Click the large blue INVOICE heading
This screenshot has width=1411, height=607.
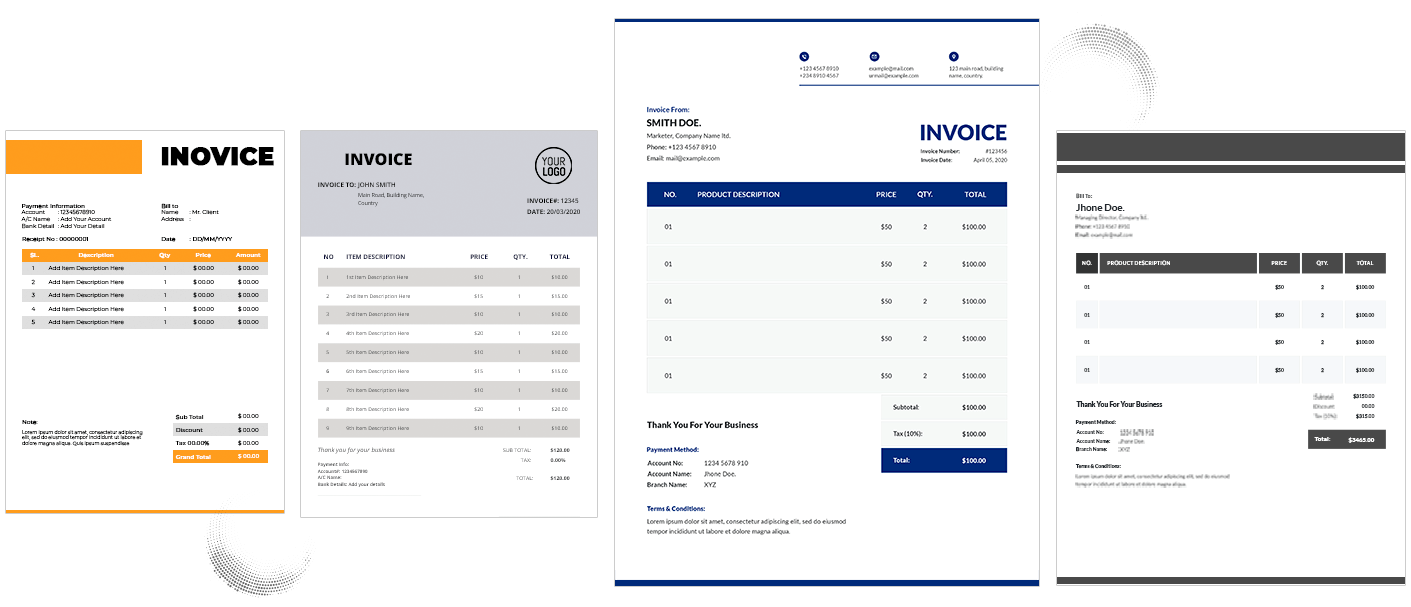click(963, 133)
